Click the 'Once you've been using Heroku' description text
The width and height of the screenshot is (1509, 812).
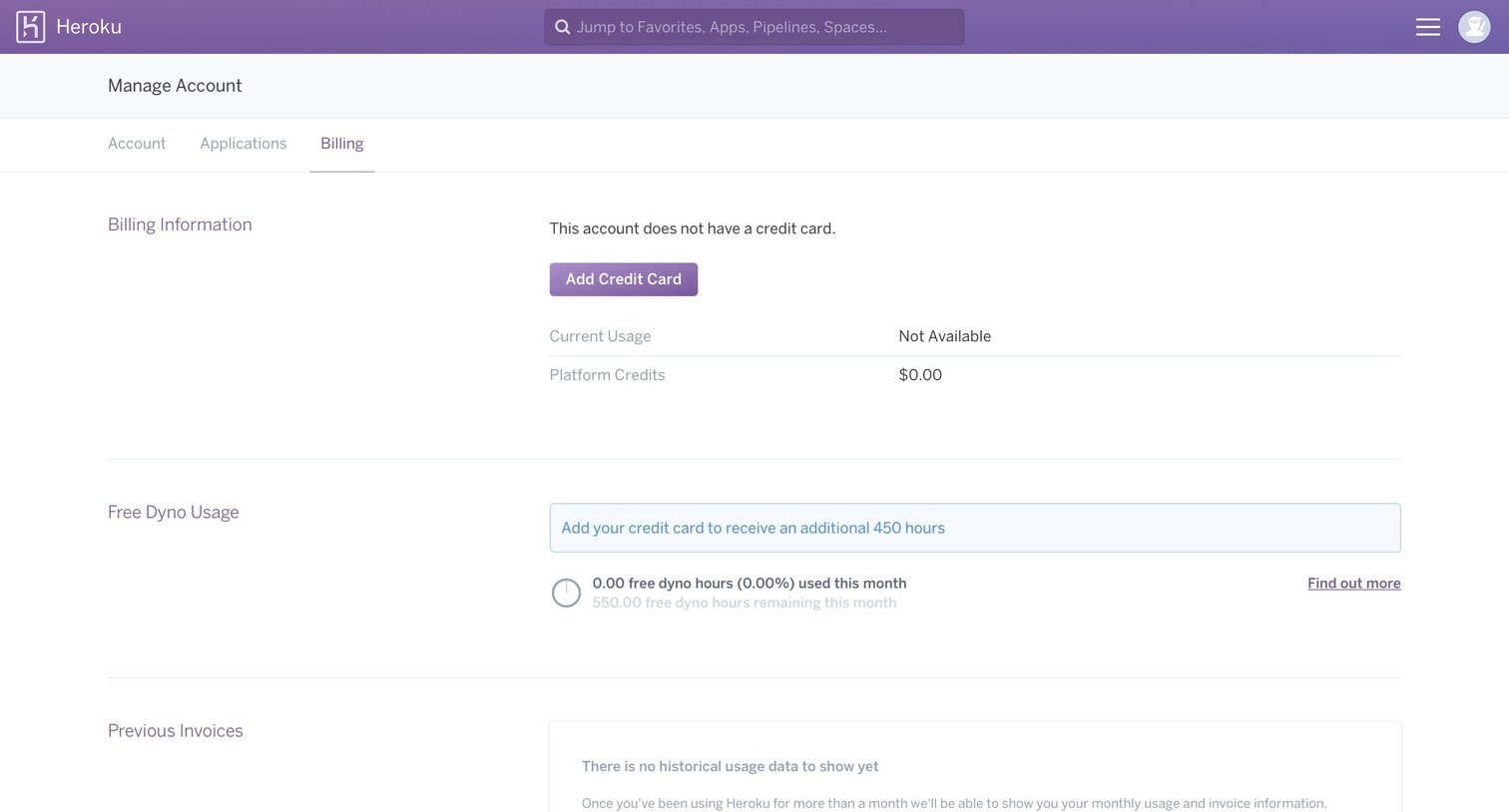point(954,803)
